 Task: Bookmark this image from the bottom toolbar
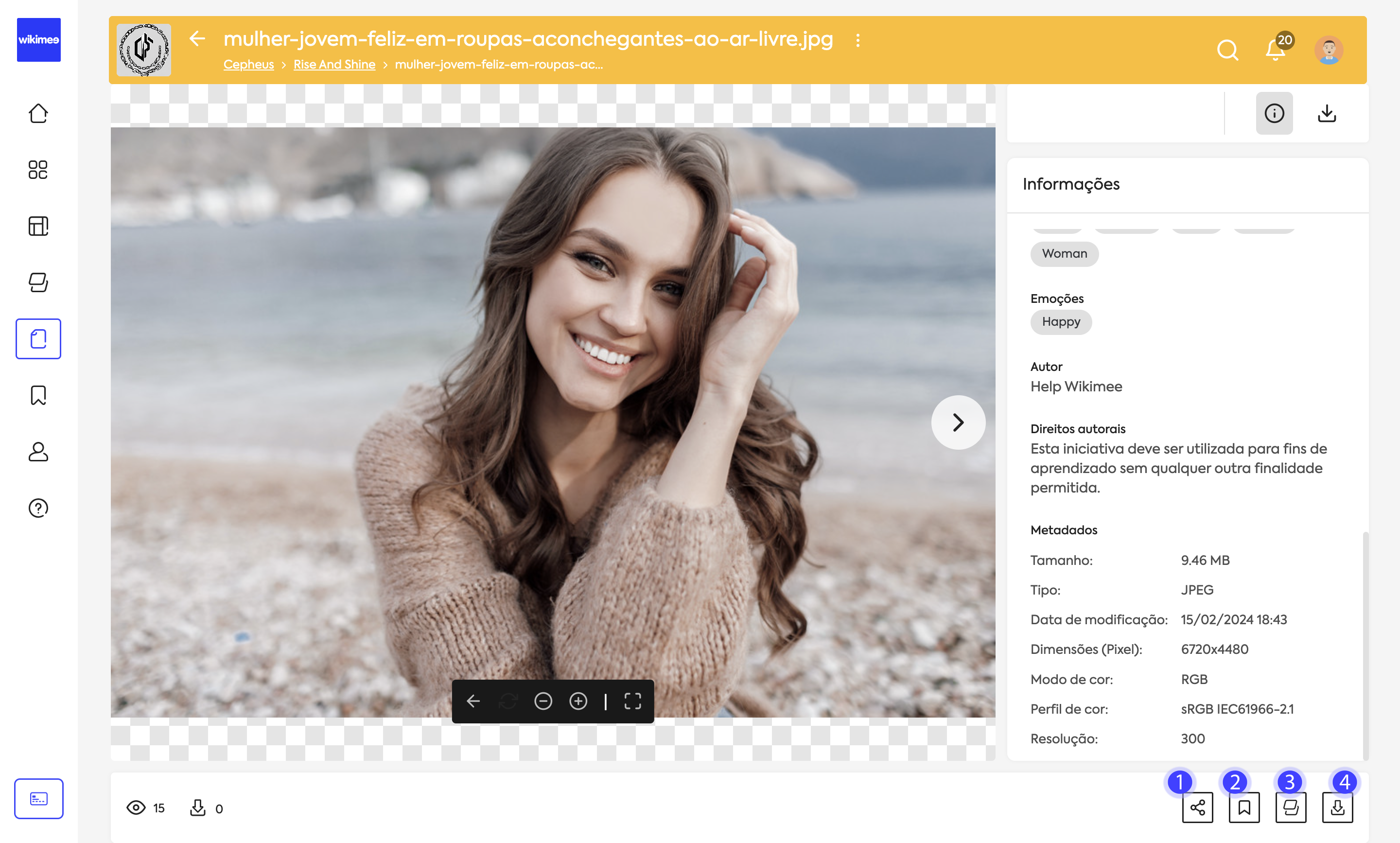coord(1244,807)
